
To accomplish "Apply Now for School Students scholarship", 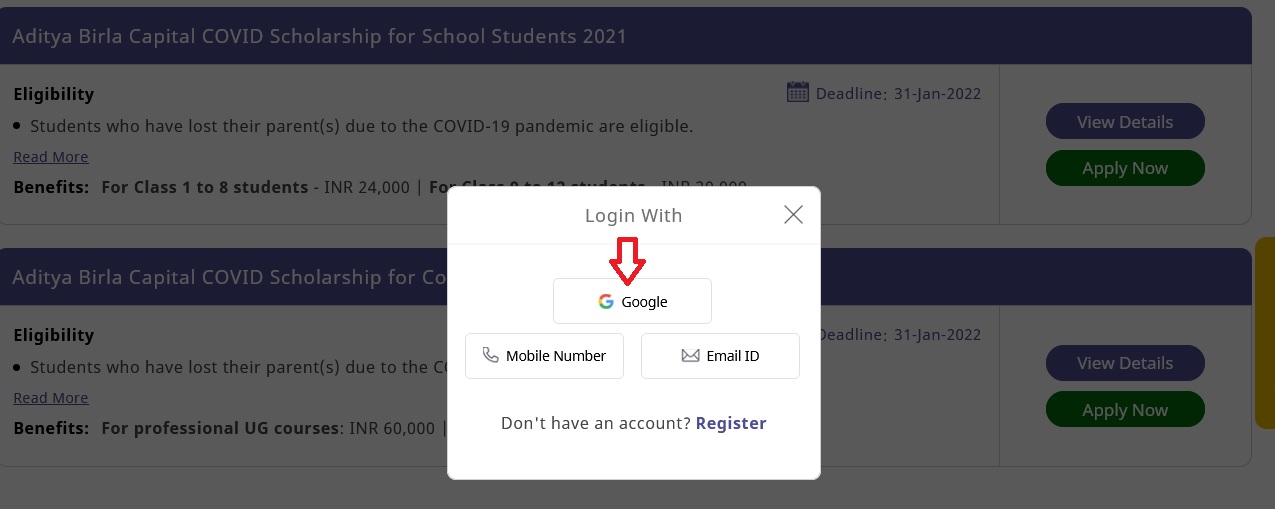I will point(1125,169).
